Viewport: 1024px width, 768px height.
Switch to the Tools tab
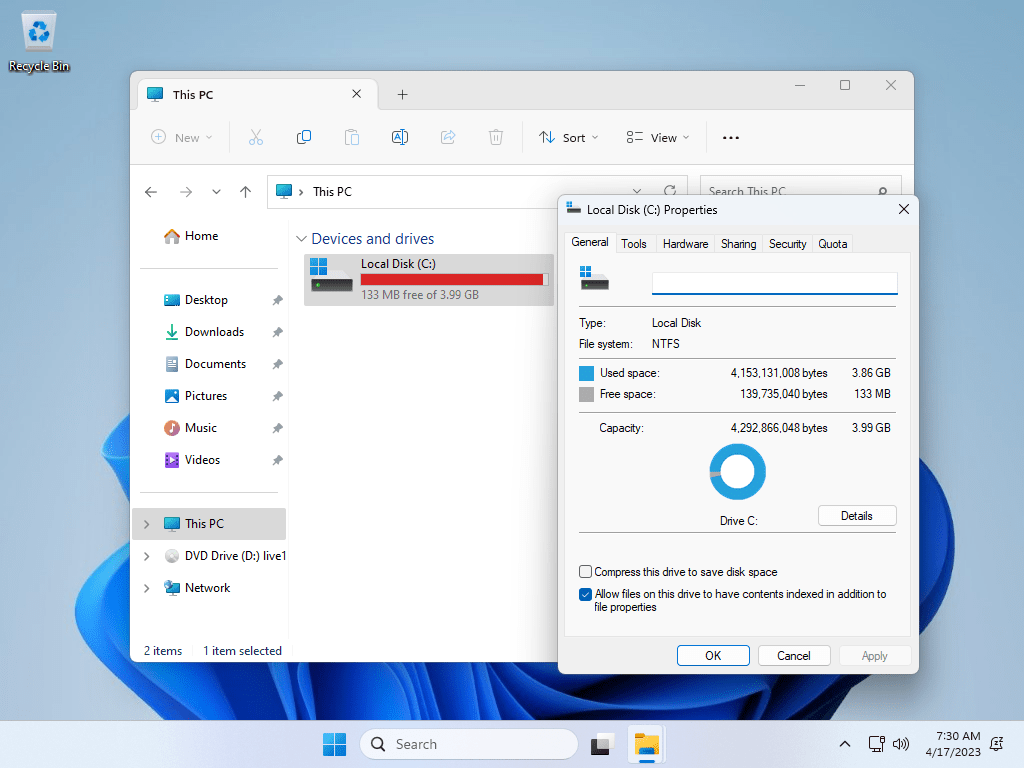633,244
